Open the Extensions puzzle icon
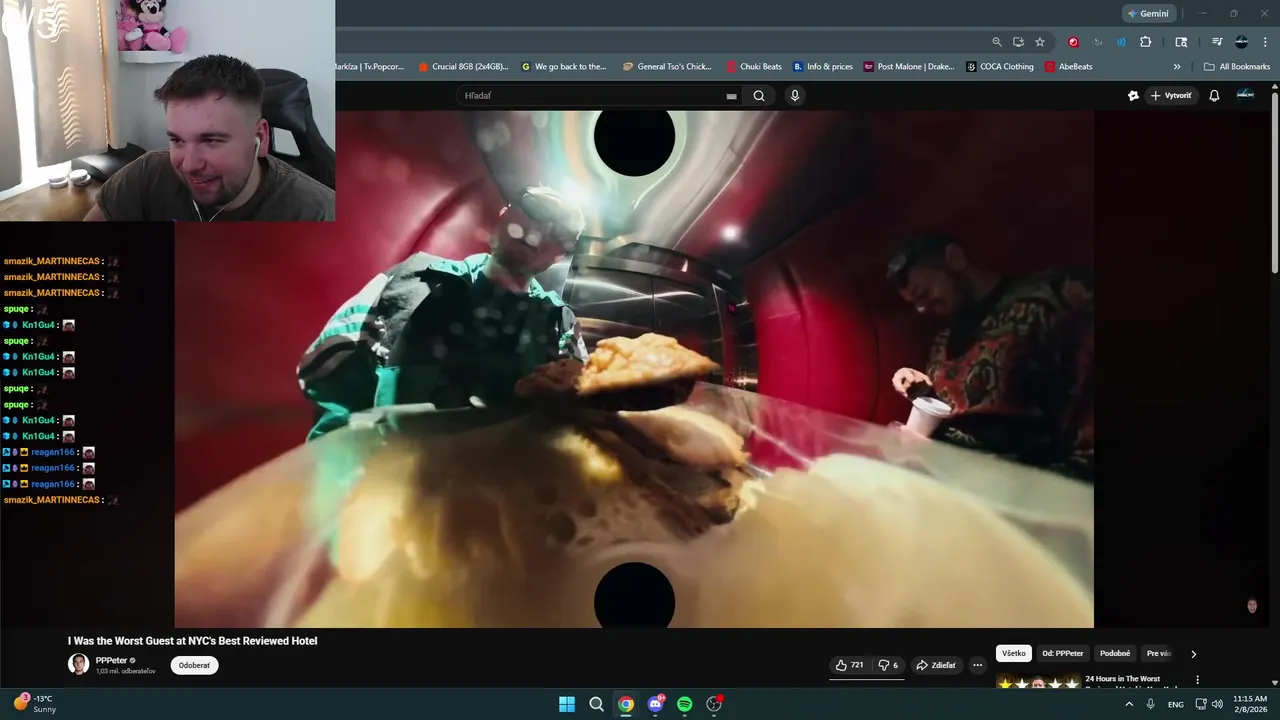This screenshot has height=720, width=1280. coord(1146,42)
